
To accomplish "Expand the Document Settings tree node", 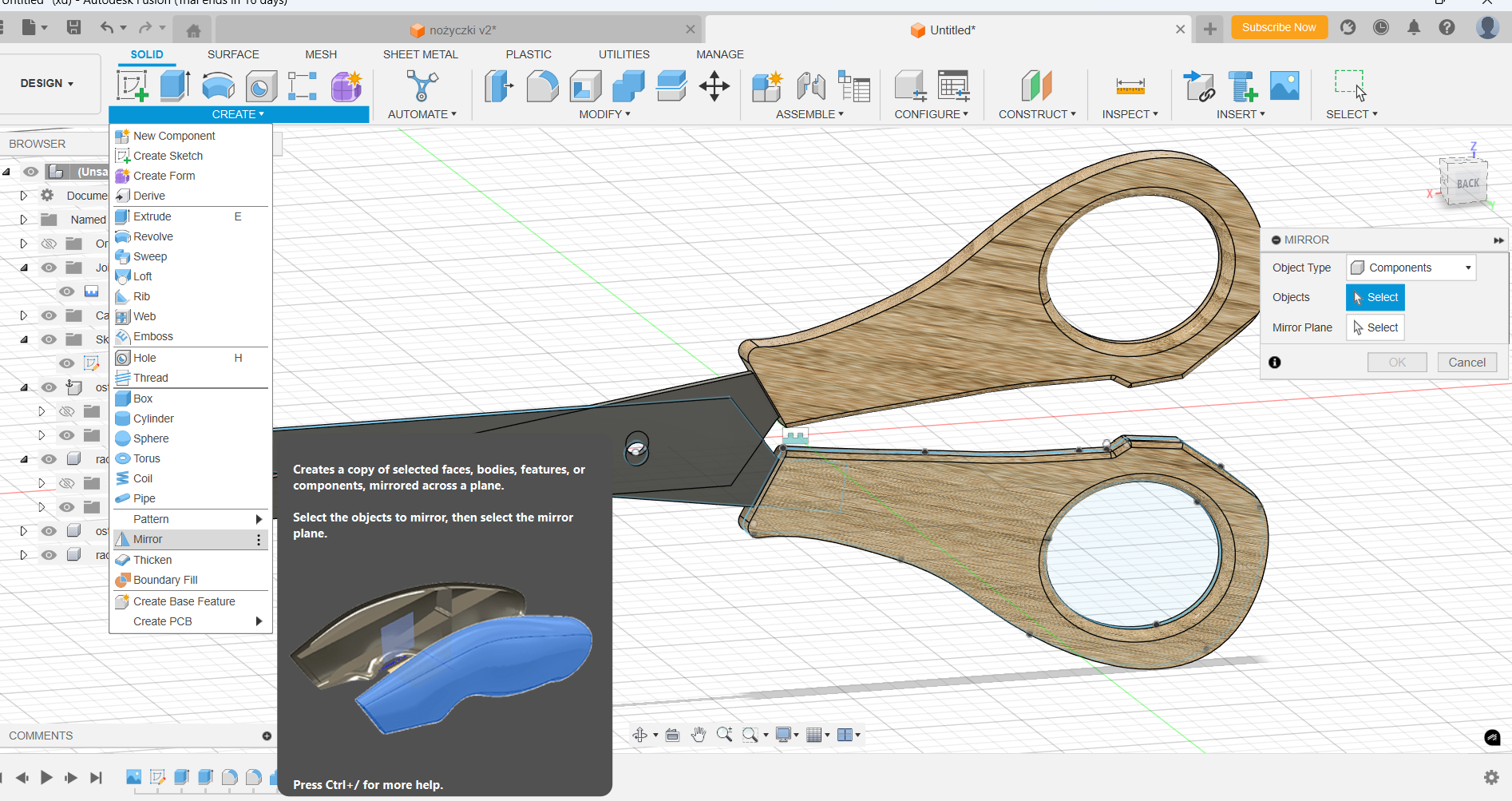I will click(23, 196).
